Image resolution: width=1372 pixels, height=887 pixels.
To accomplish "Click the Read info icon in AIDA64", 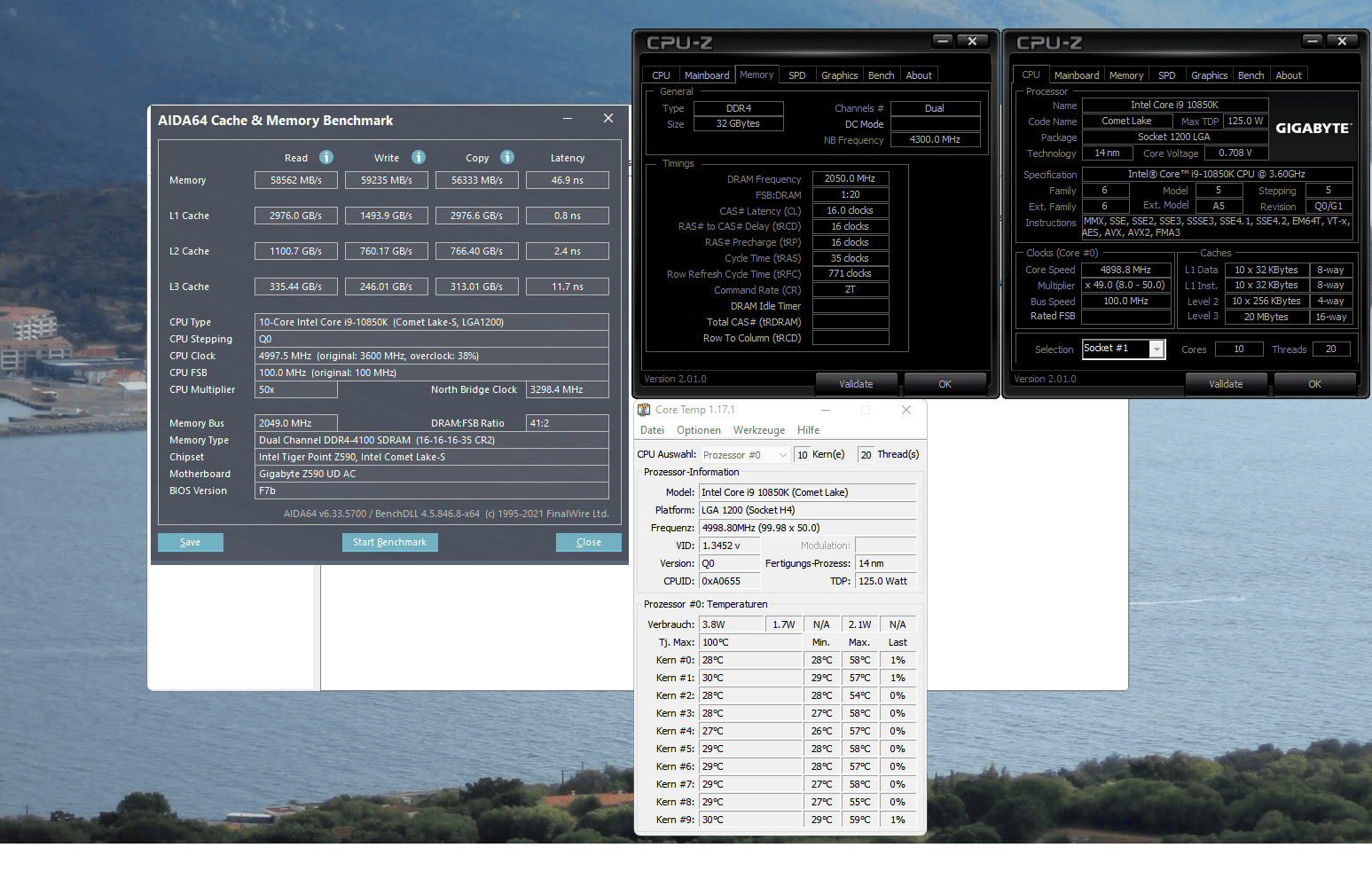I will point(326,157).
